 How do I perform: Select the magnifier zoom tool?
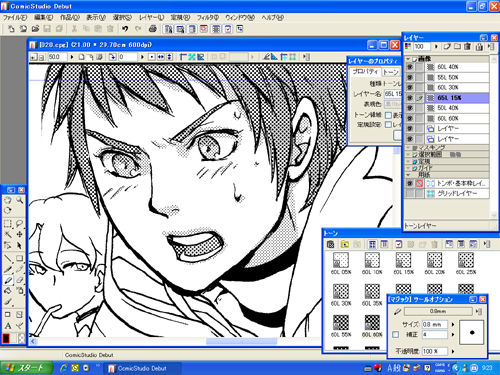pos(20,200)
